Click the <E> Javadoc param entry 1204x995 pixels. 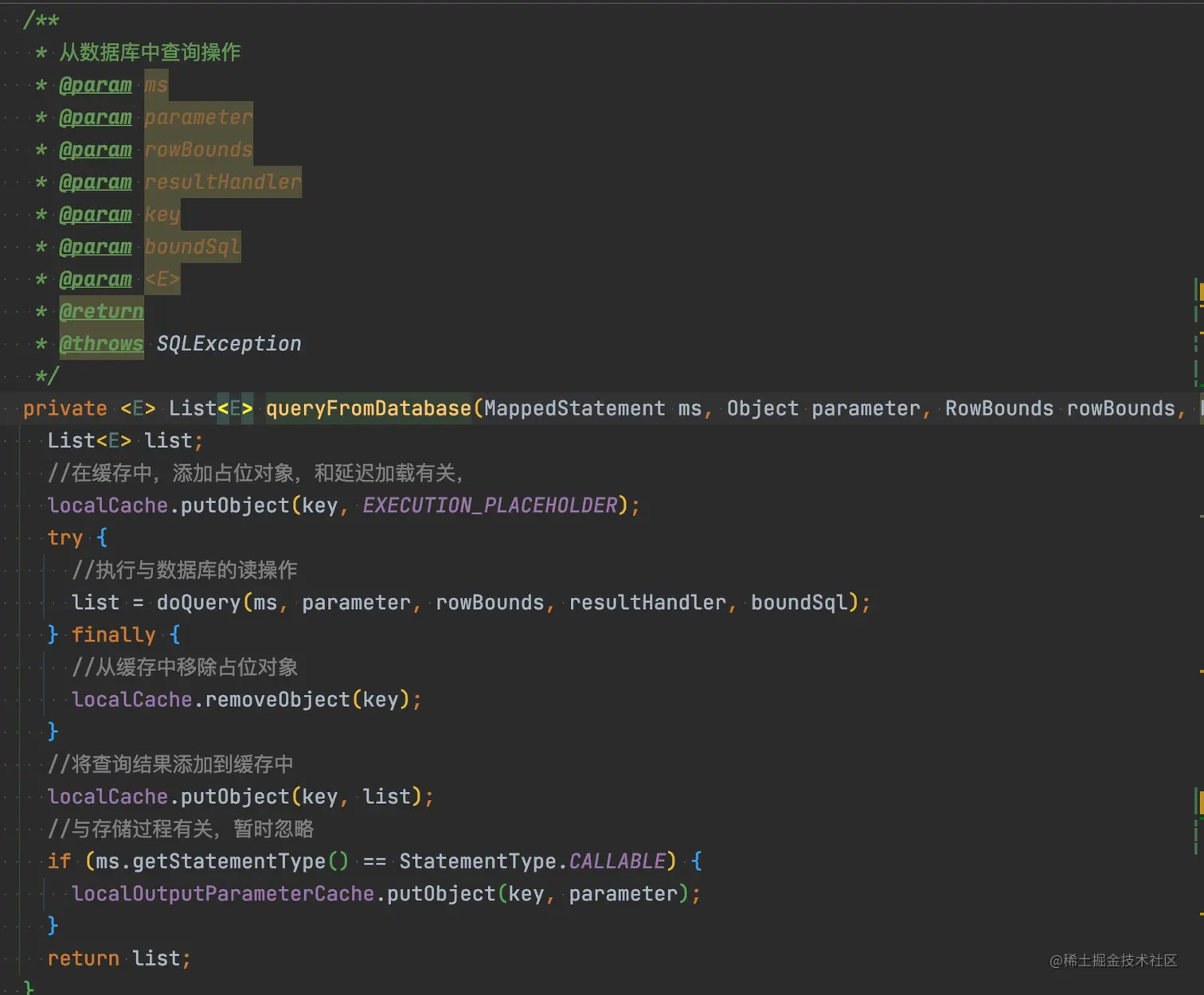pos(162,279)
